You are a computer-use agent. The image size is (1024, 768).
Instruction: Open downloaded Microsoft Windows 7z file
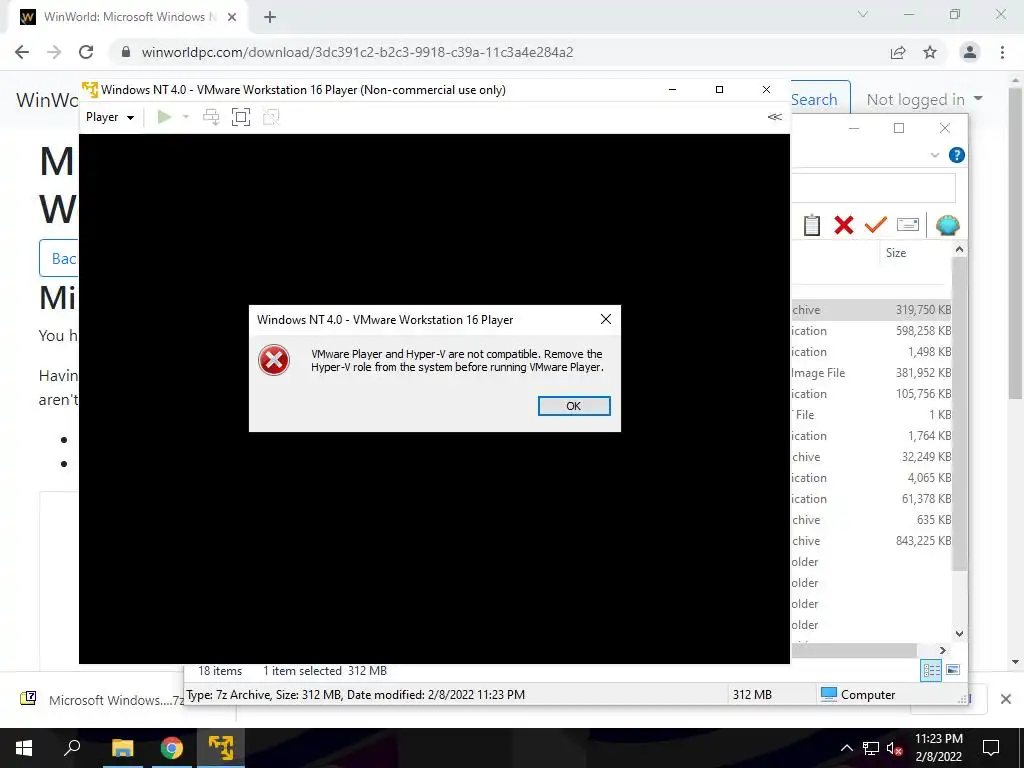103,699
